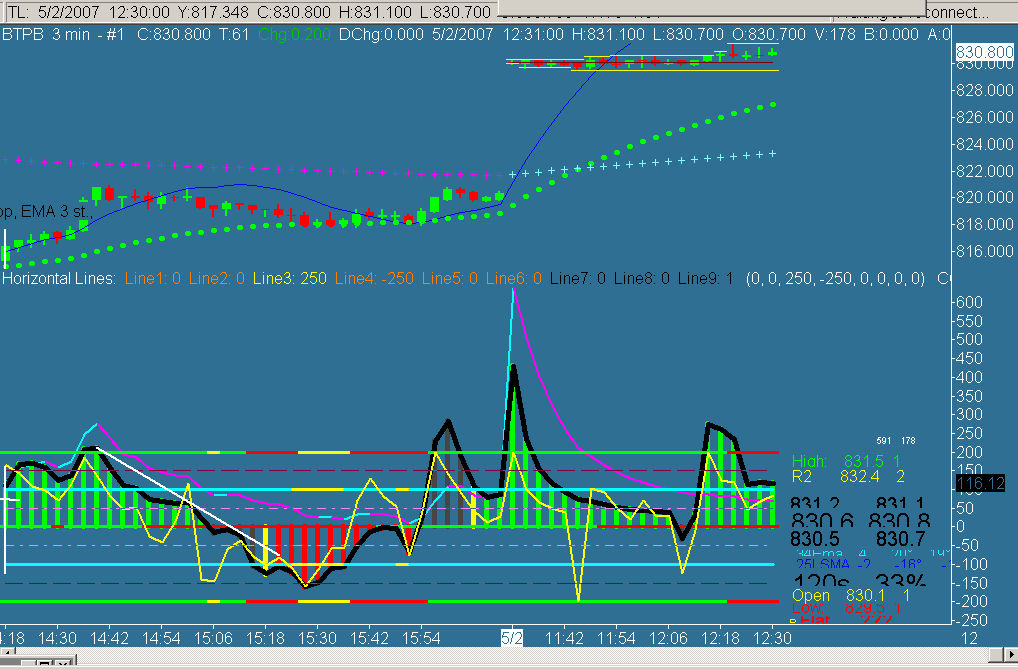Click the black '830.7' value
This screenshot has width=1018, height=669.
[901, 539]
